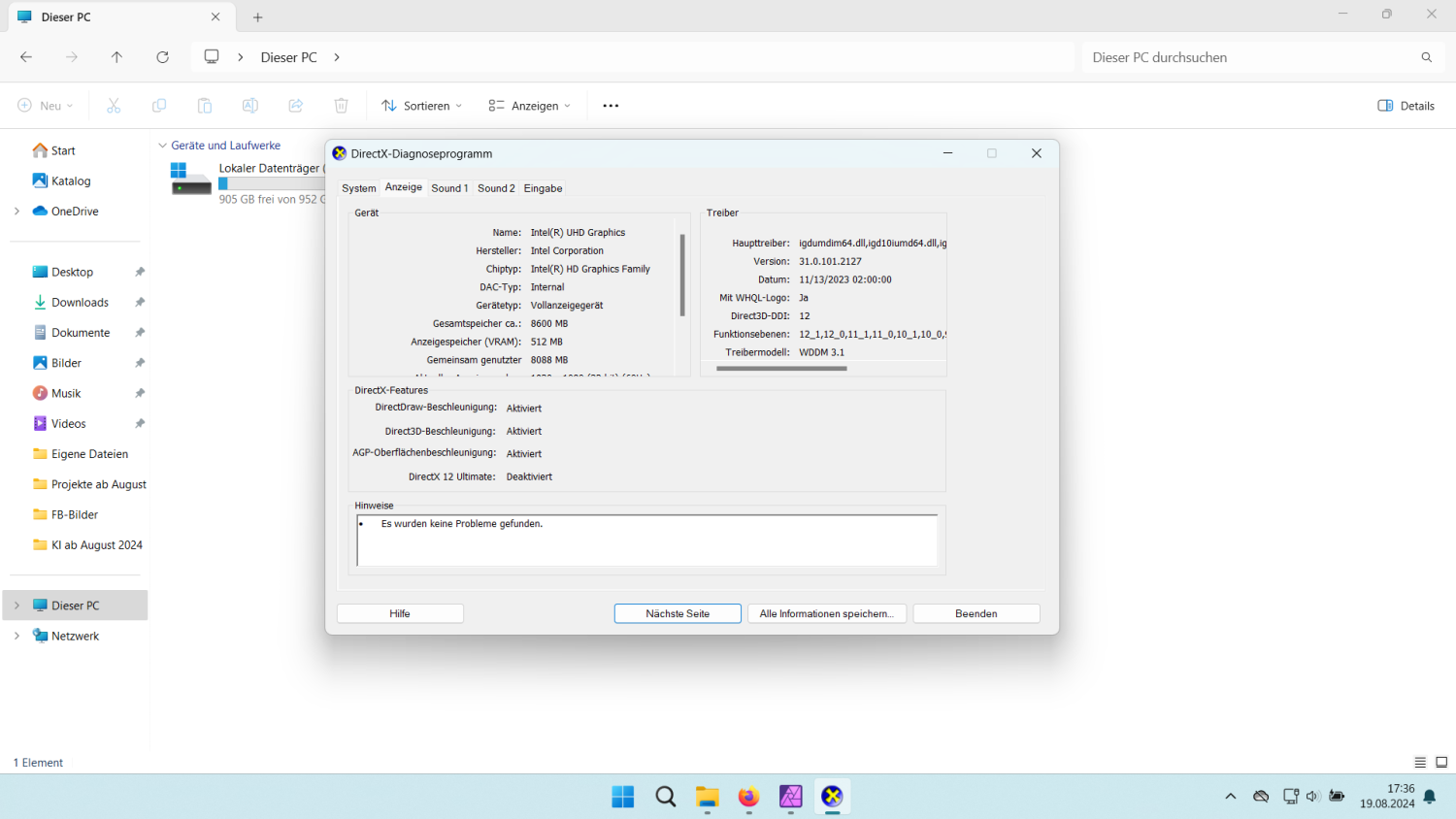Click the up-arrow navigation icon
The image size is (1456, 819).
click(116, 57)
